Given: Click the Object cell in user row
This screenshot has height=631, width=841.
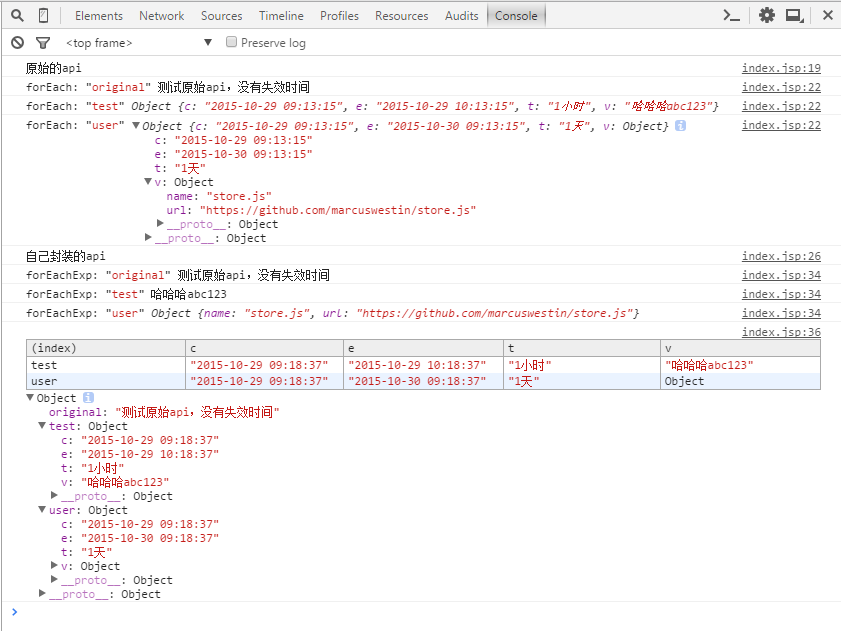Looking at the screenshot, I should (x=741, y=381).
